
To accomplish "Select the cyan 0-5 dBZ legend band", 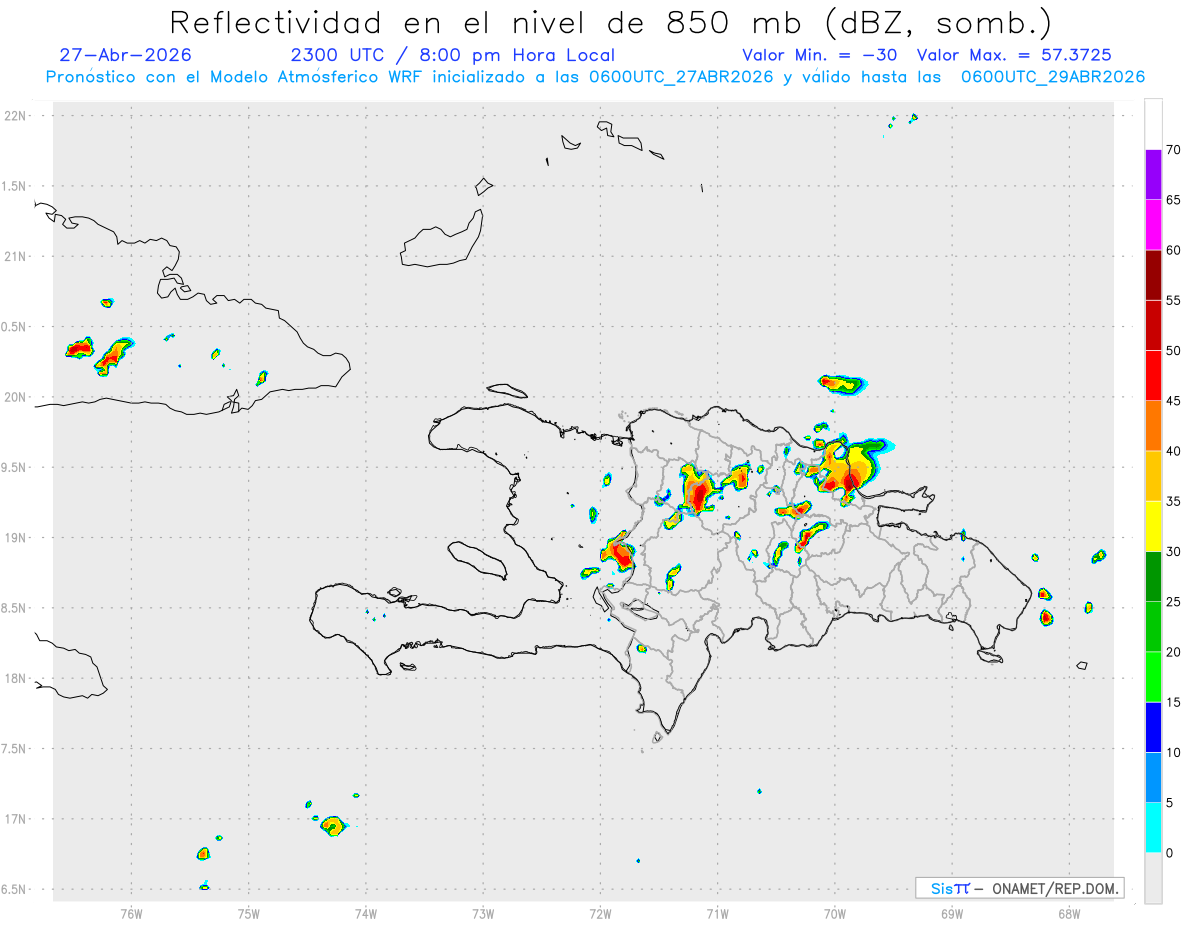I will (1153, 828).
